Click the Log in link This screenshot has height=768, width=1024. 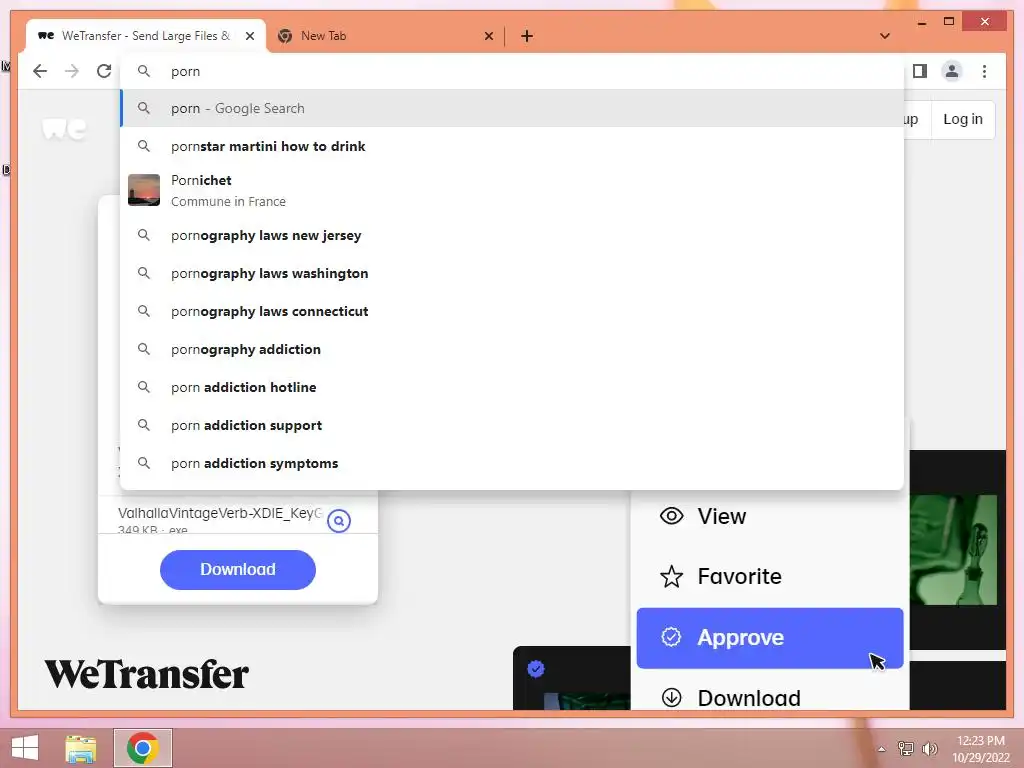pos(963,120)
